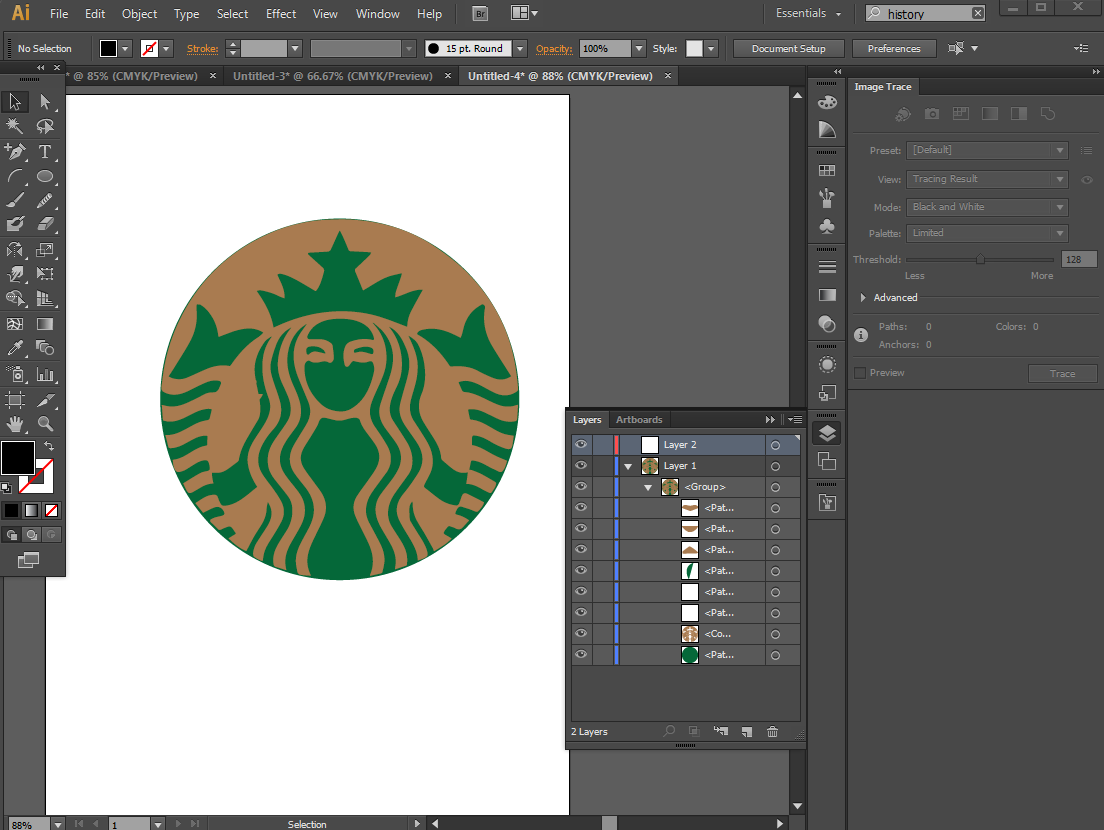Open the brush definition dropdown 15 pt. Round
Viewport: 1104px width, 830px height.
pyautogui.click(x=520, y=49)
